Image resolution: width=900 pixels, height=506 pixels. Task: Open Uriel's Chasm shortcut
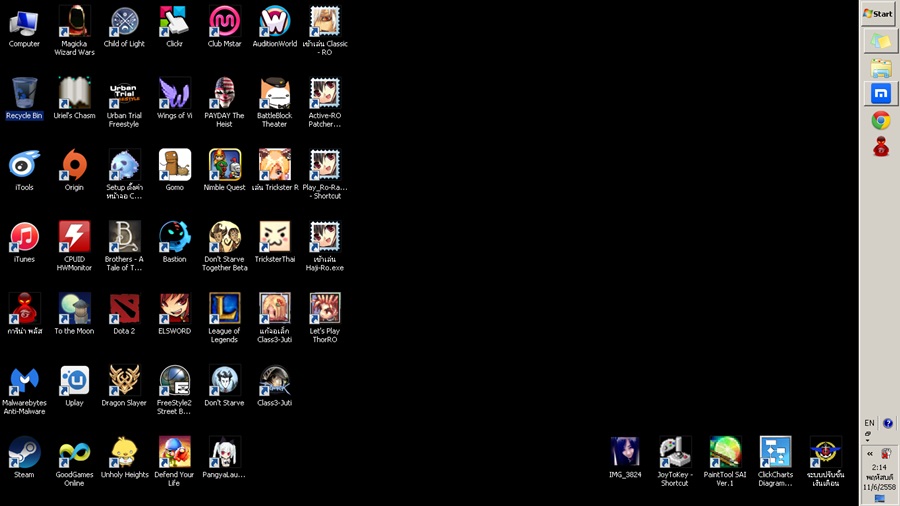(74, 98)
